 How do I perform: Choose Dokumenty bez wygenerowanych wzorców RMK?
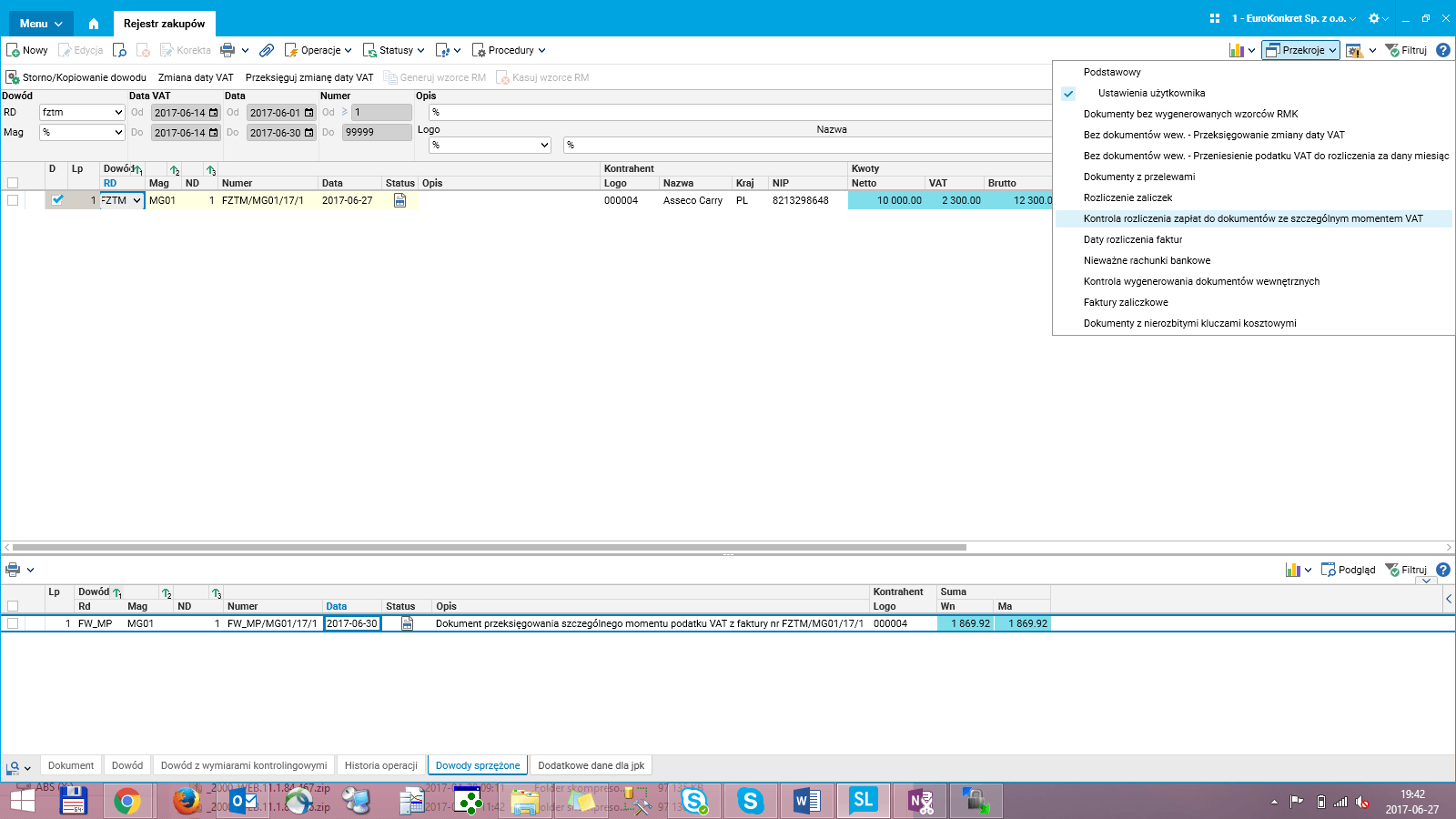point(1190,114)
